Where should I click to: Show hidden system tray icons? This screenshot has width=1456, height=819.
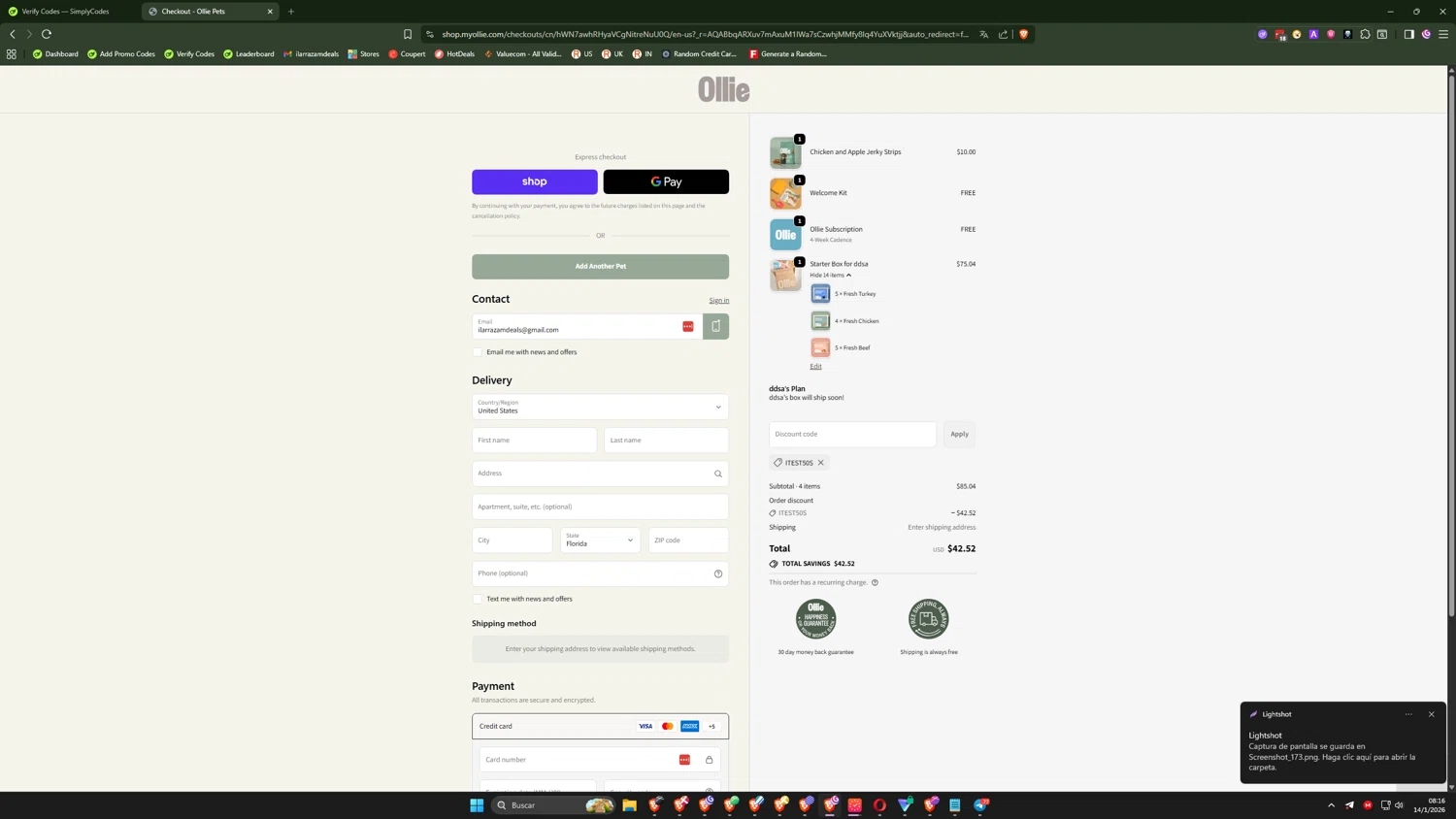1332,805
